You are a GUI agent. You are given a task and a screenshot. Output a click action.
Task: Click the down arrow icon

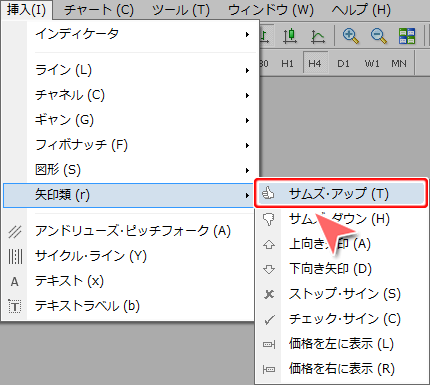coord(269,269)
